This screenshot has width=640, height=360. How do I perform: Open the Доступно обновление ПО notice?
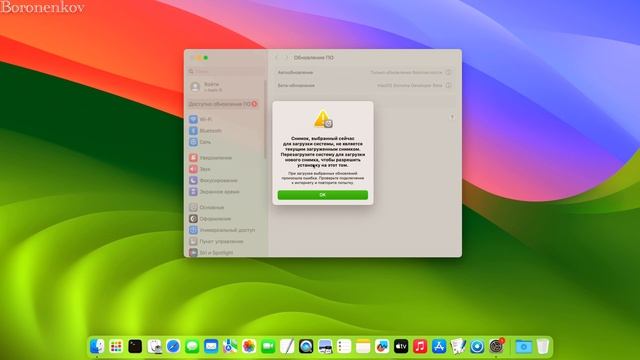pyautogui.click(x=223, y=104)
